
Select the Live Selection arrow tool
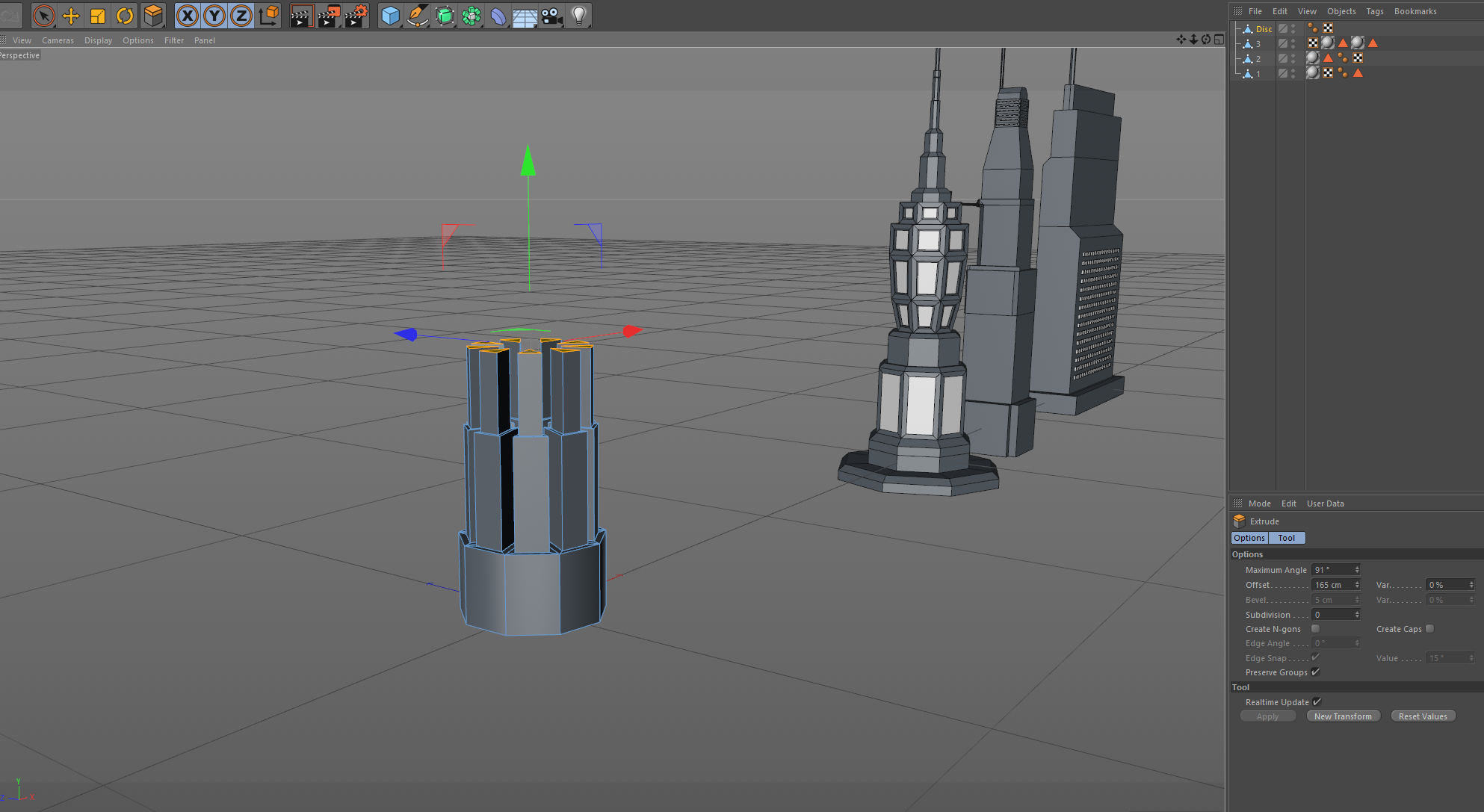pos(44,16)
